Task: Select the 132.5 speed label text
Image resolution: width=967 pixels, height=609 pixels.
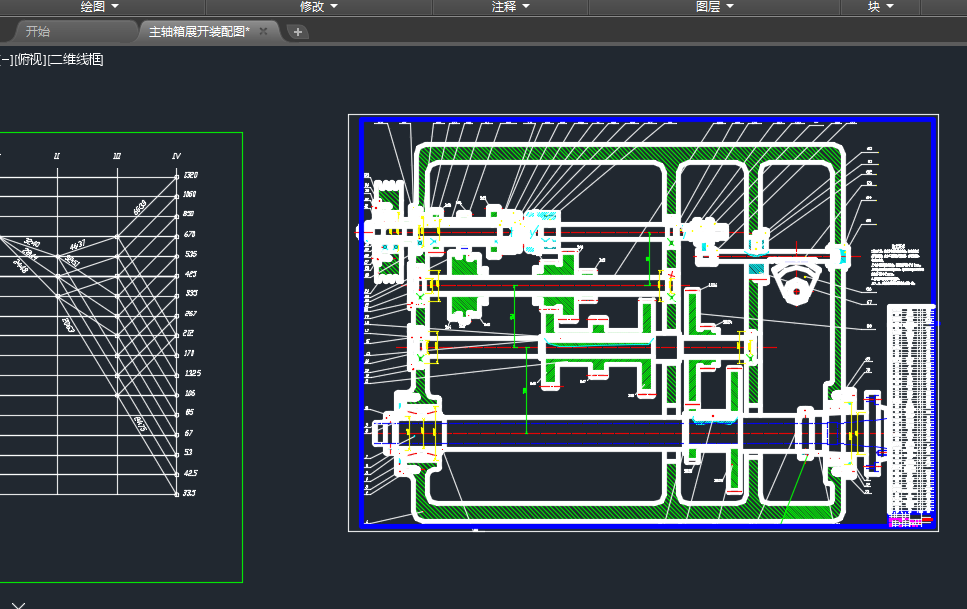Action: point(192,373)
